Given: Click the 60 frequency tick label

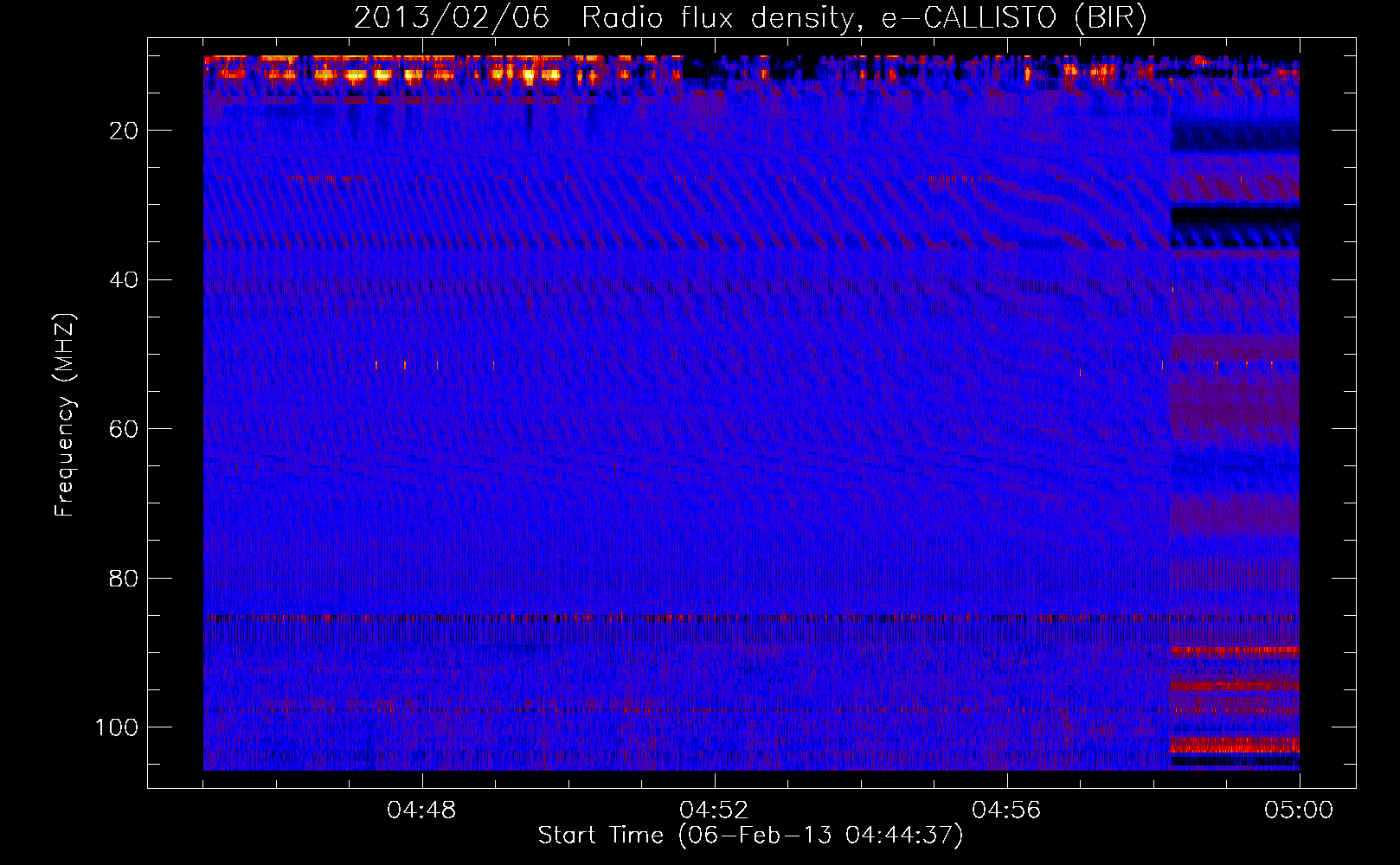Looking at the screenshot, I should pyautogui.click(x=125, y=429).
